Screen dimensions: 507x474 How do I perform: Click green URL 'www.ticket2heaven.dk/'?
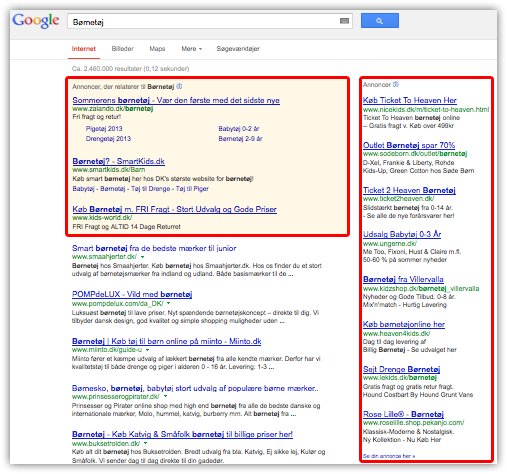pos(399,199)
